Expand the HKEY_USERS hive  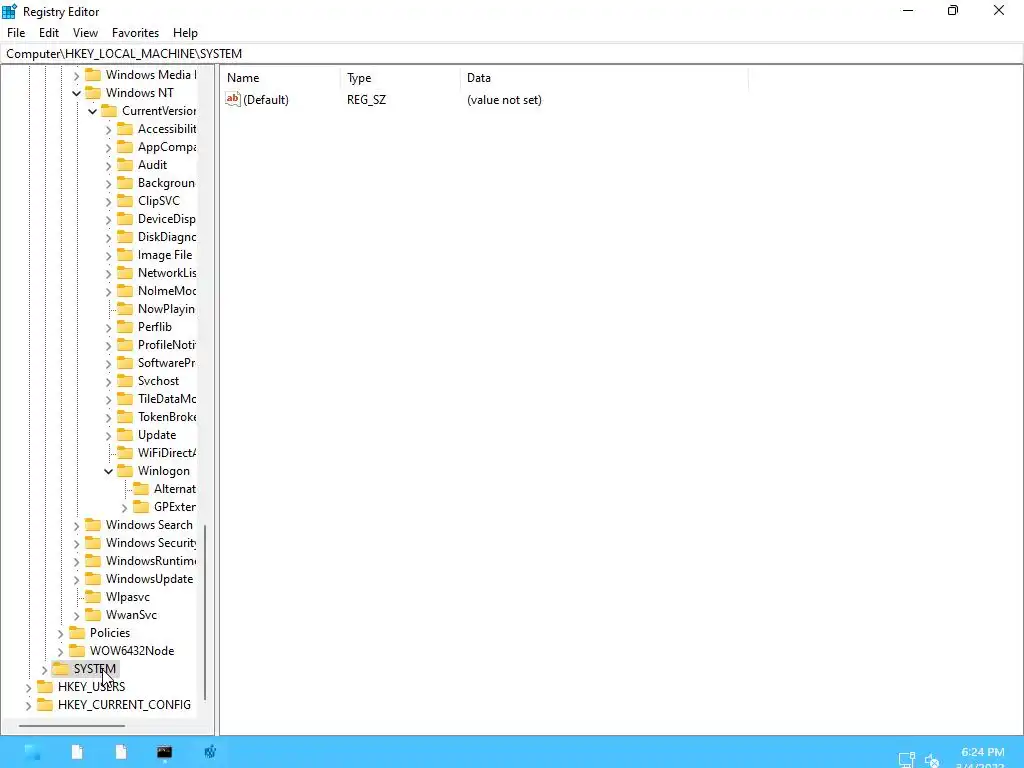coord(28,688)
